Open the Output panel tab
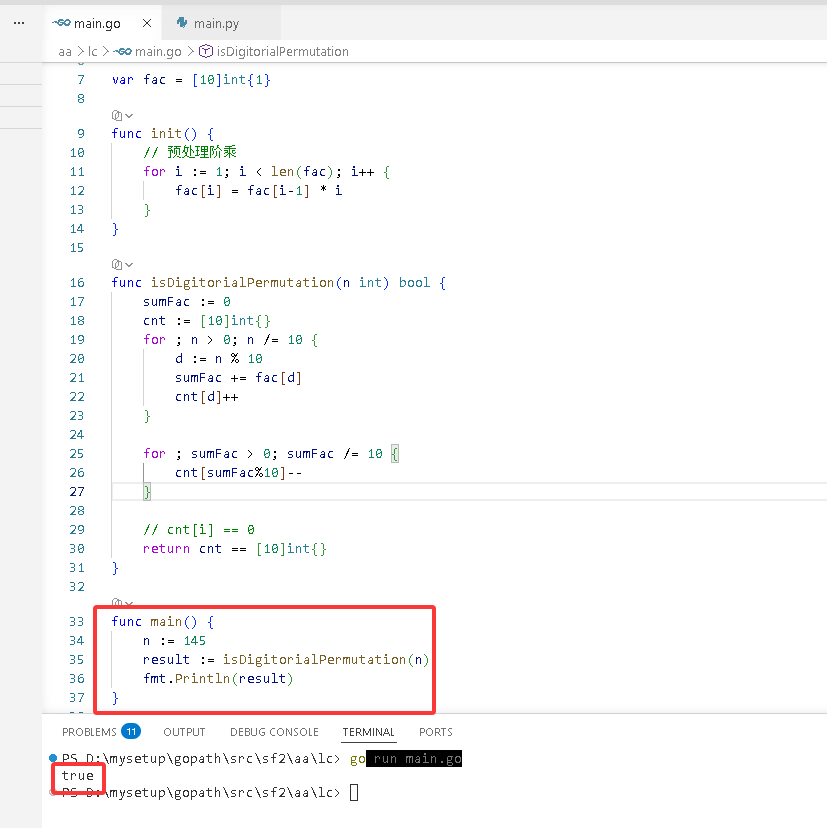 [184, 732]
